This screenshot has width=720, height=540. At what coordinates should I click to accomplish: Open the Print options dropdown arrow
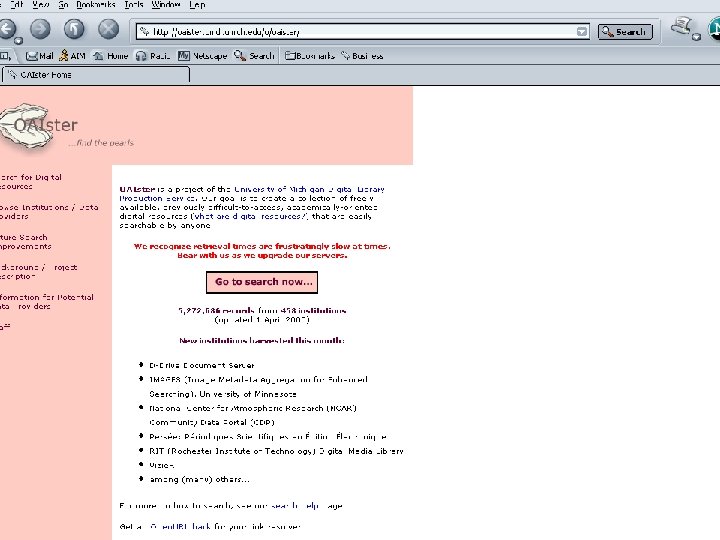pos(697,37)
